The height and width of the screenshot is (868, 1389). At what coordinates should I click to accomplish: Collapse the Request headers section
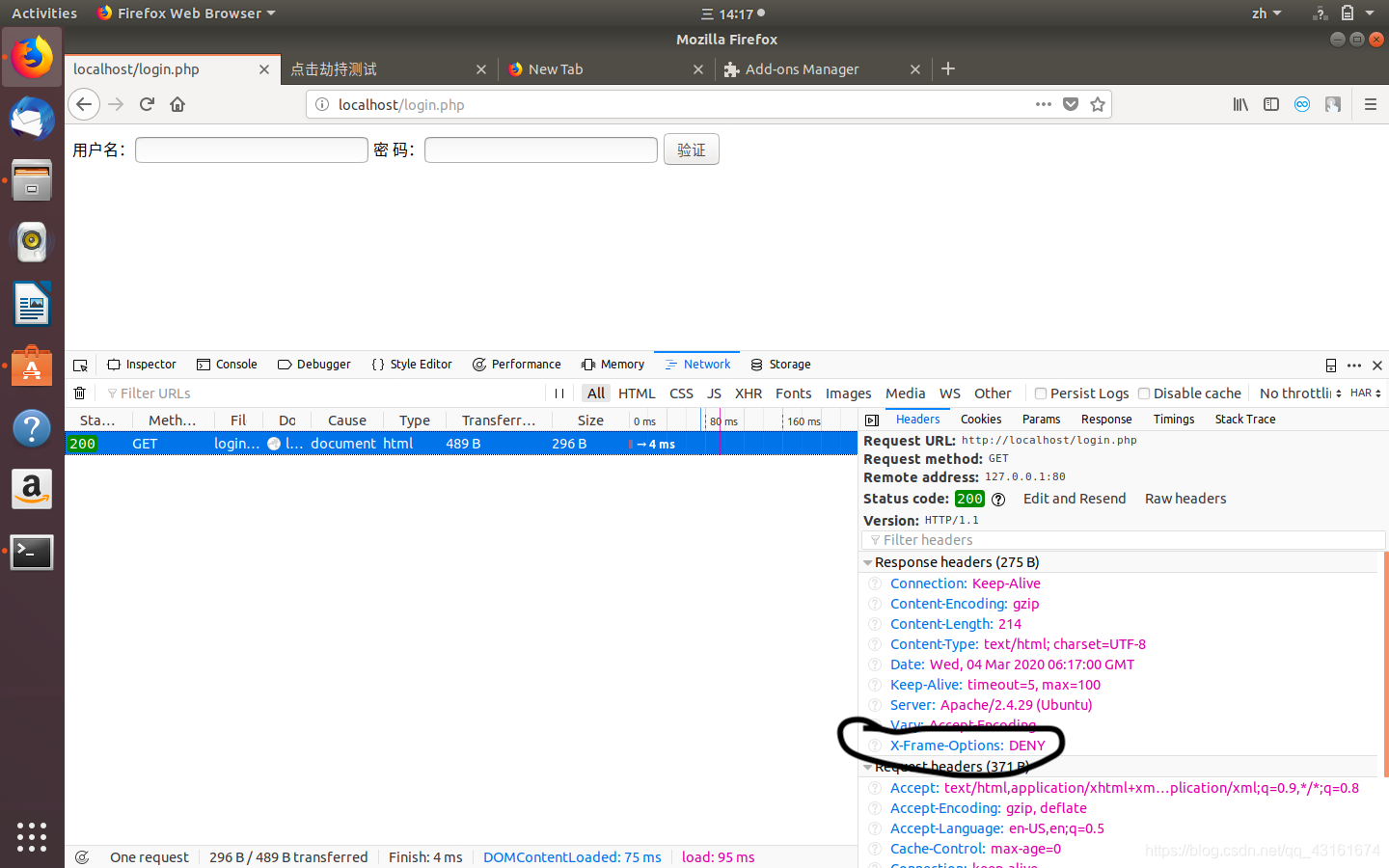[868, 767]
